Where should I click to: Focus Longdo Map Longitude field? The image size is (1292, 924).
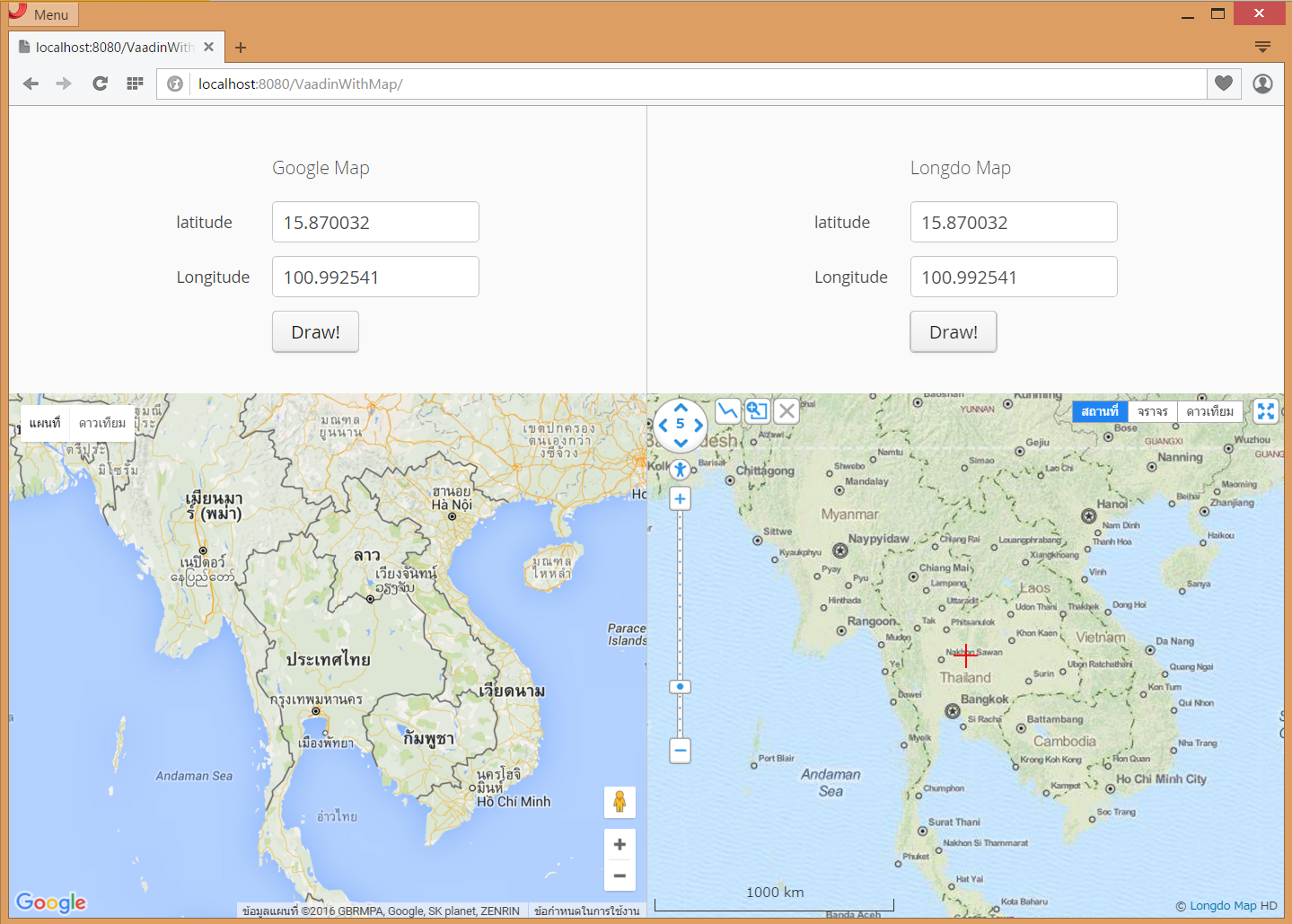[x=1014, y=277]
